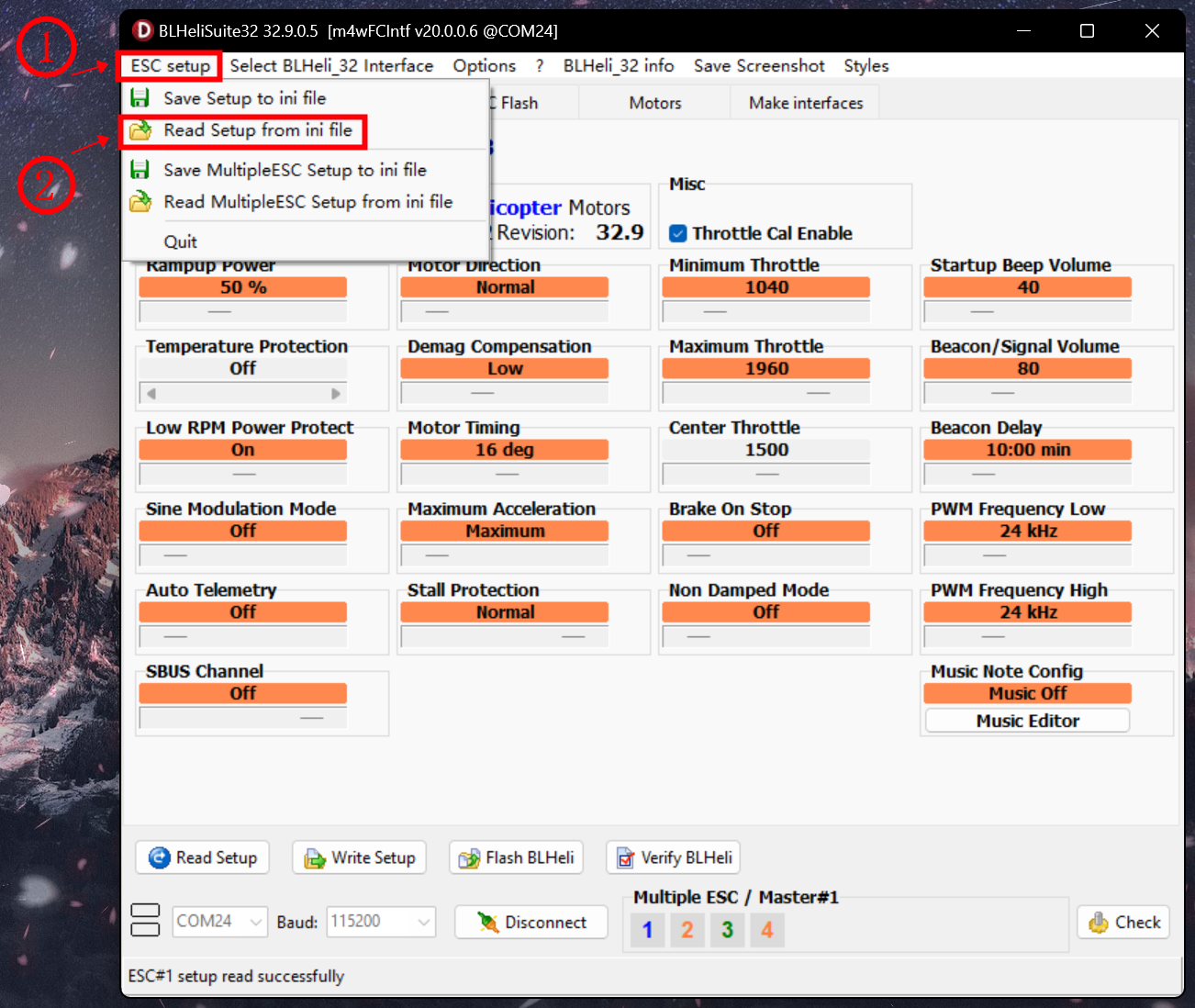Click the Write Setup button
The width and height of the screenshot is (1195, 1008).
(x=360, y=857)
